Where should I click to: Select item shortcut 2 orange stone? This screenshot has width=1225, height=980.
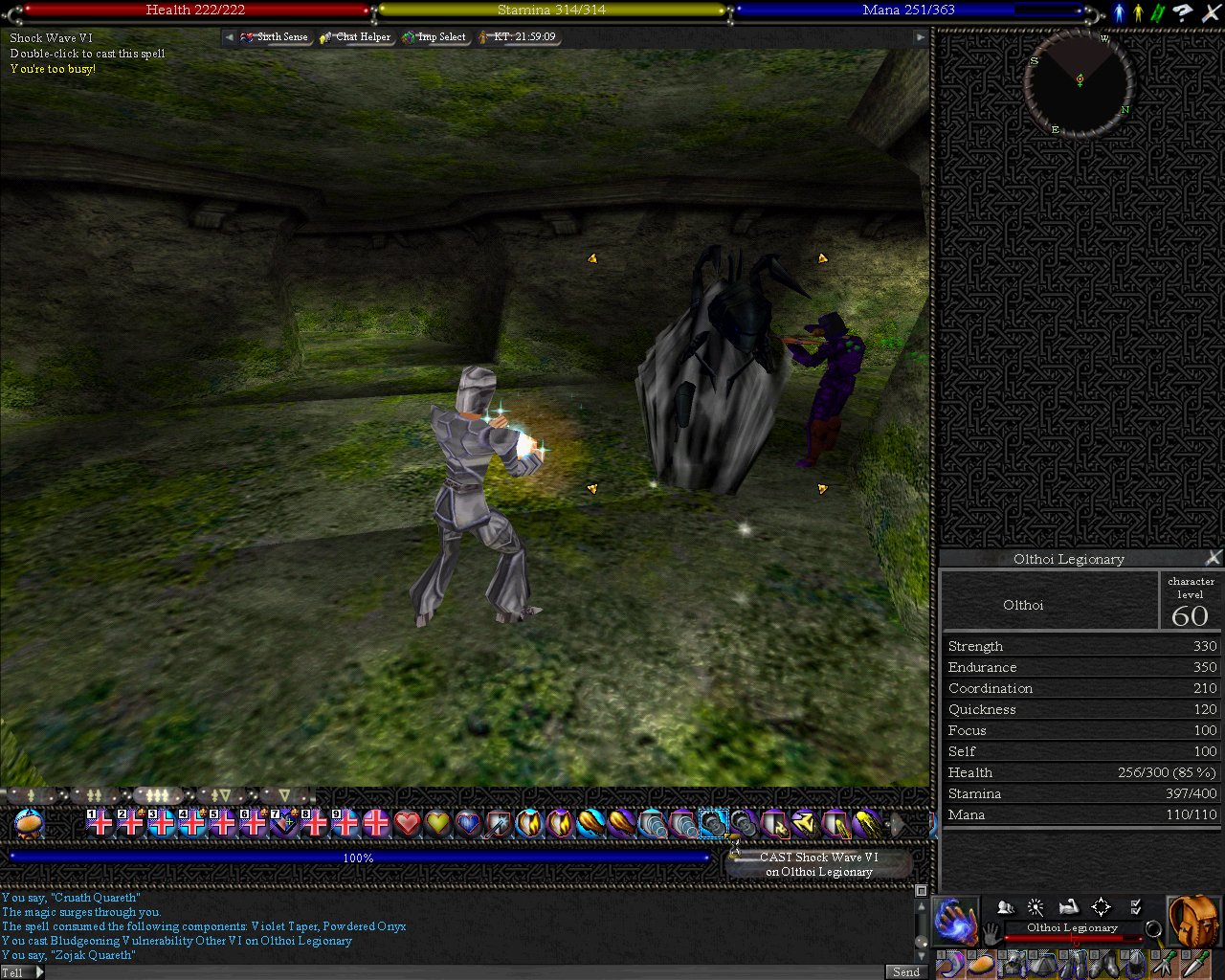980,966
